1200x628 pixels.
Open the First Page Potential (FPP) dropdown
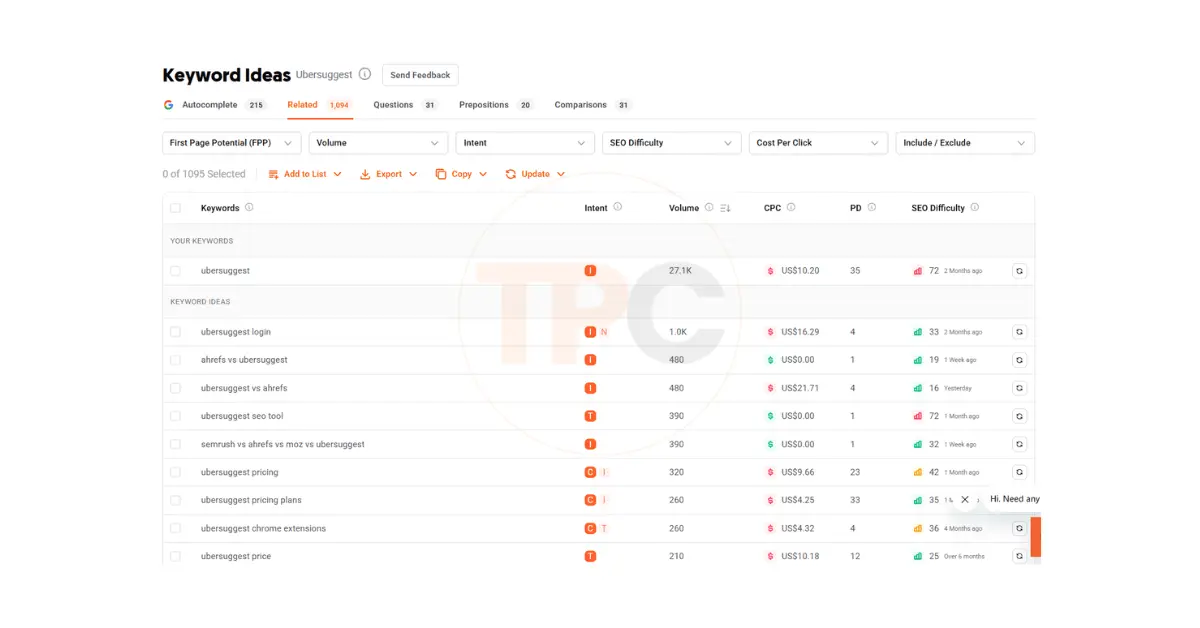pyautogui.click(x=231, y=143)
